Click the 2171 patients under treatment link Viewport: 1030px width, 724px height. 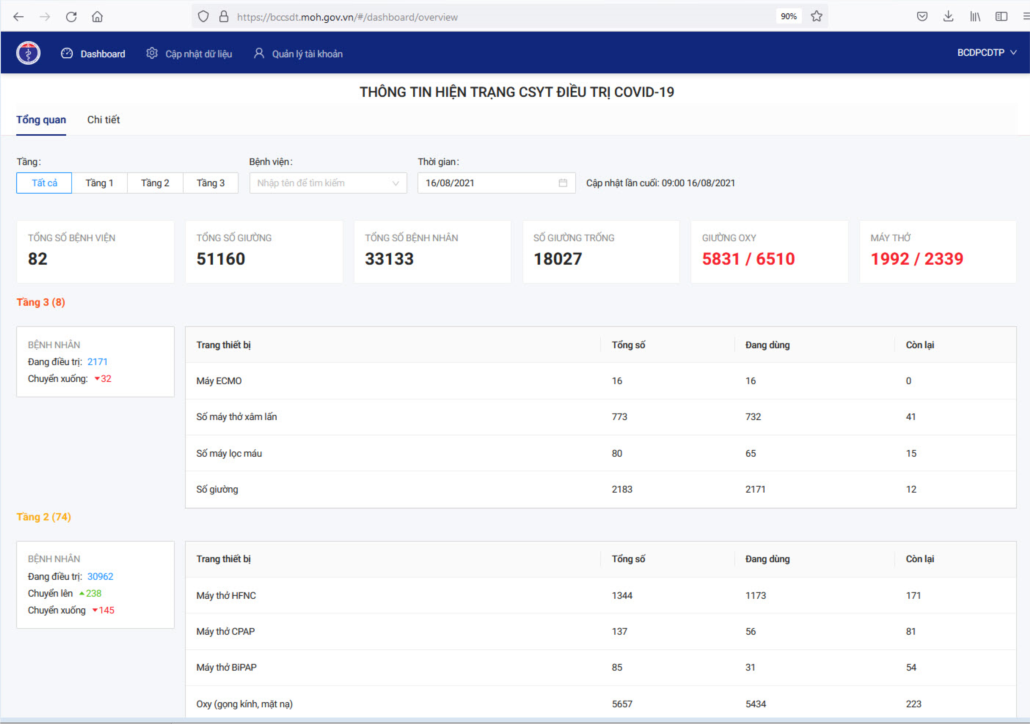point(98,361)
